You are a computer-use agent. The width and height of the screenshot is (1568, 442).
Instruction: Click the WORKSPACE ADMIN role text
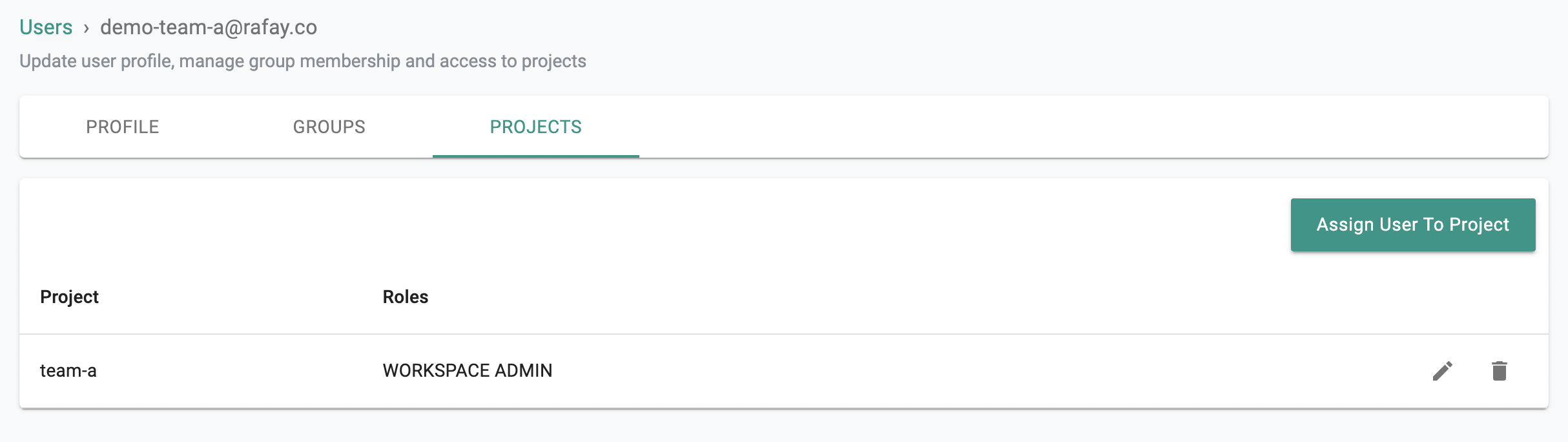pyautogui.click(x=468, y=370)
